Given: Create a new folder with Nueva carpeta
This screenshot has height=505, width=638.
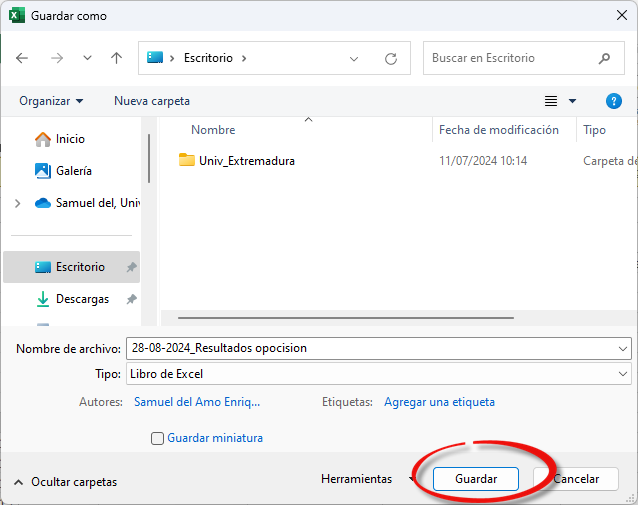Looking at the screenshot, I should click(152, 101).
